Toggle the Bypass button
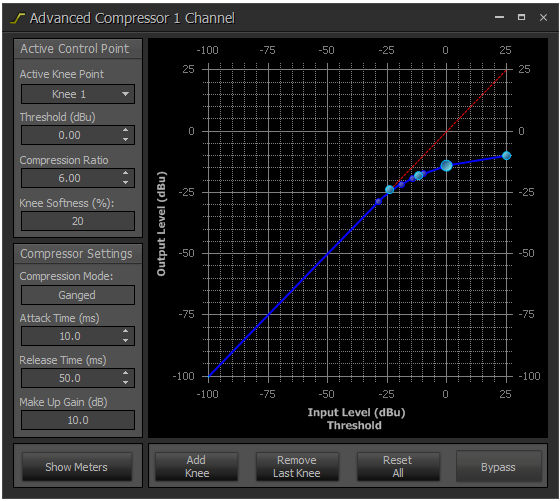Screen dimensions: 560x501 click(x=498, y=467)
